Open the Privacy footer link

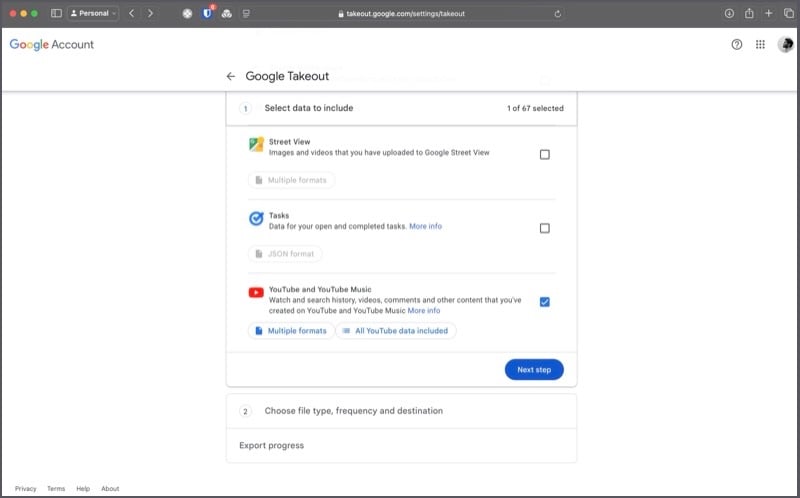26,488
